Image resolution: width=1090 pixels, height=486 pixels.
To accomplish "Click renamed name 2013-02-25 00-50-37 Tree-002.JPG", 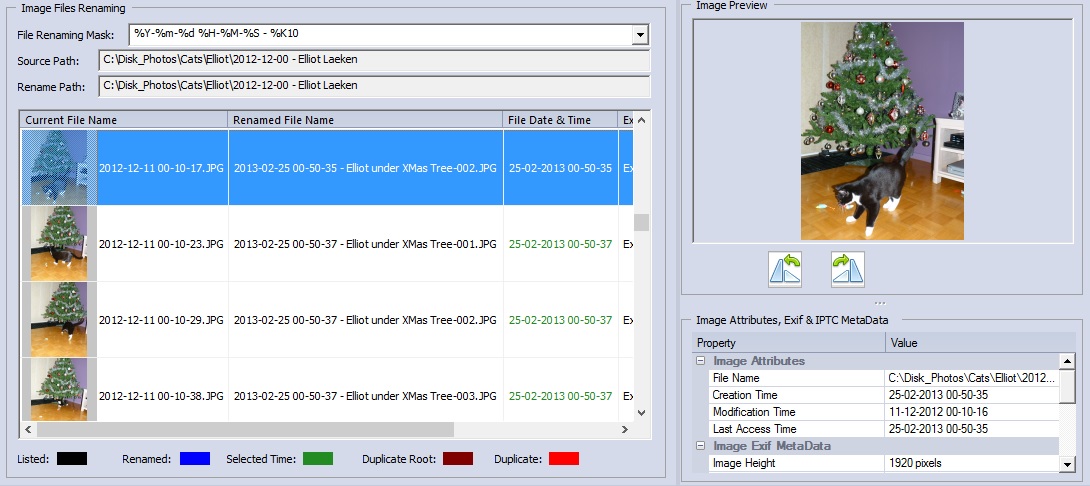I will click(365, 321).
